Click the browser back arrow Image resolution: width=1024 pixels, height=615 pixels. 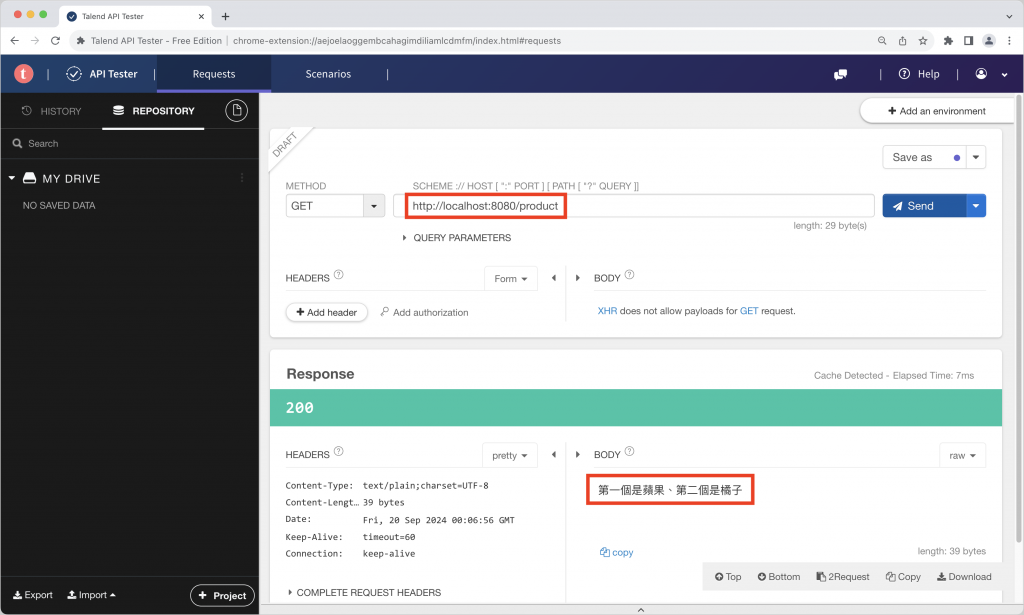tap(14, 40)
